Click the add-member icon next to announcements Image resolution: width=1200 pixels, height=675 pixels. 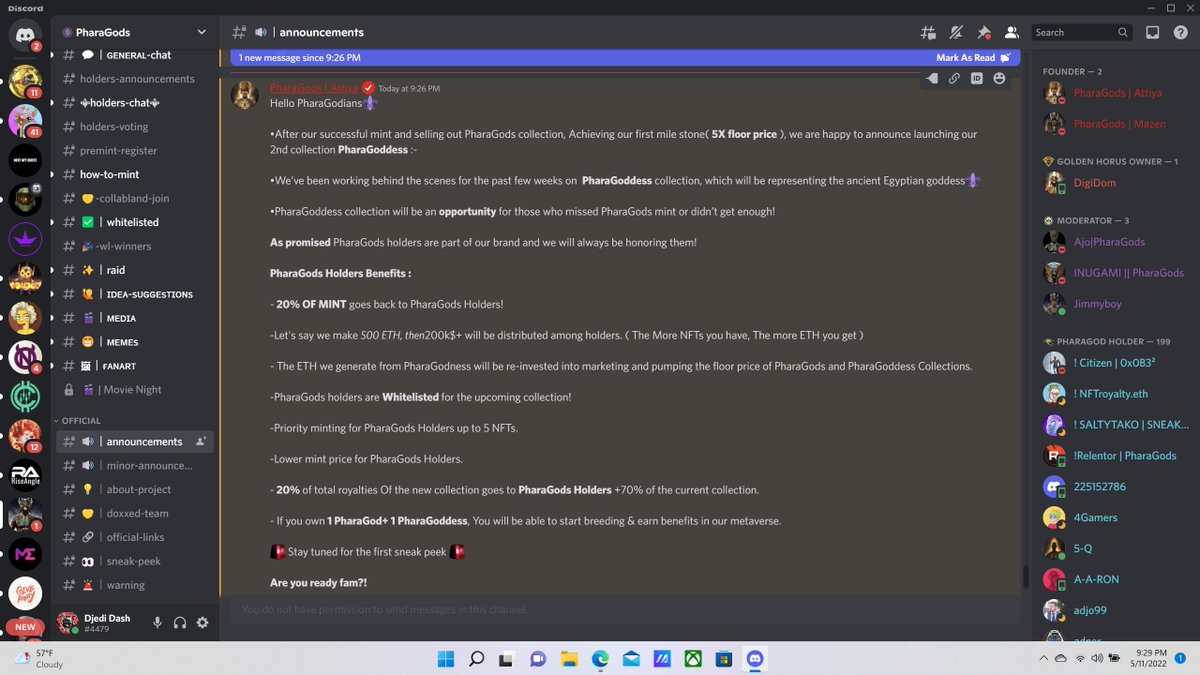coord(202,441)
